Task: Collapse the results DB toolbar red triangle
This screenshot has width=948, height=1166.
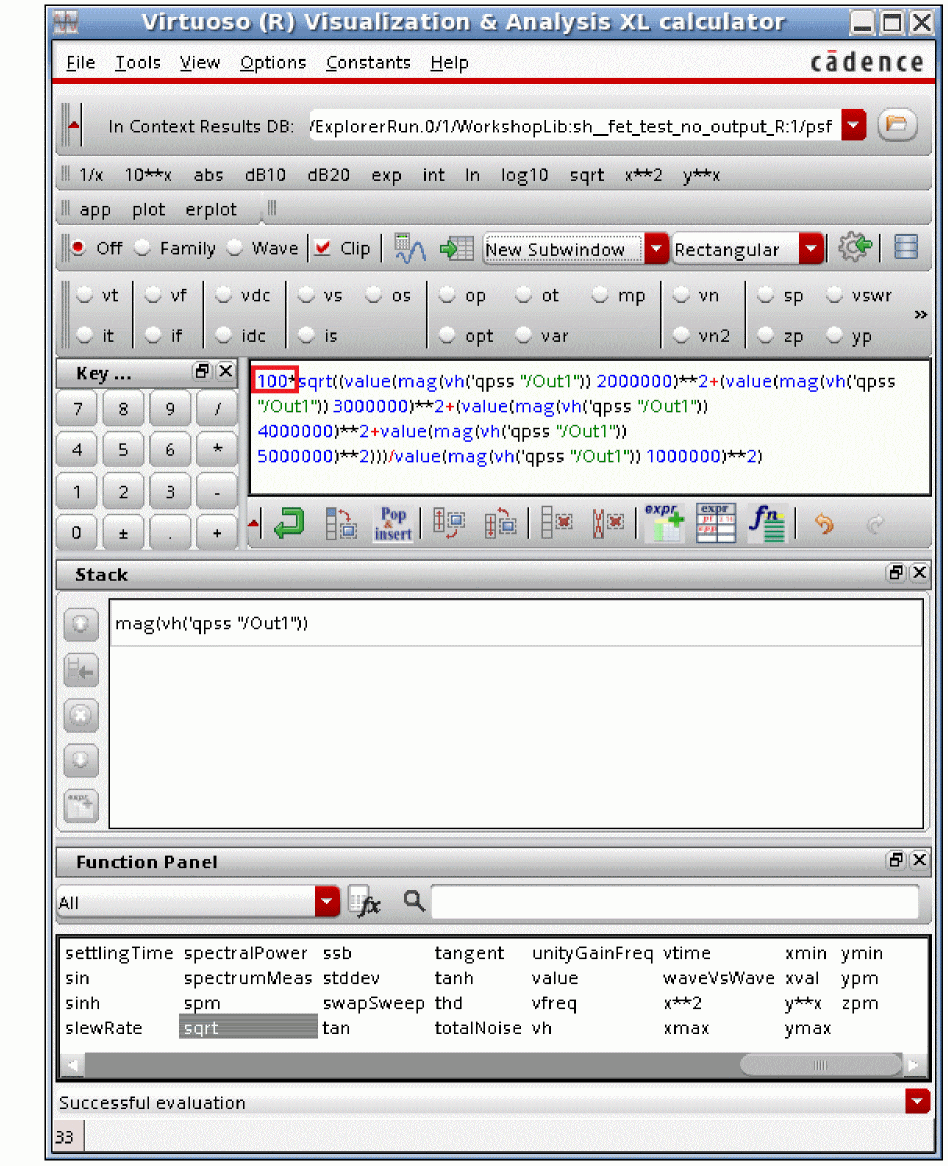Action: [73, 125]
